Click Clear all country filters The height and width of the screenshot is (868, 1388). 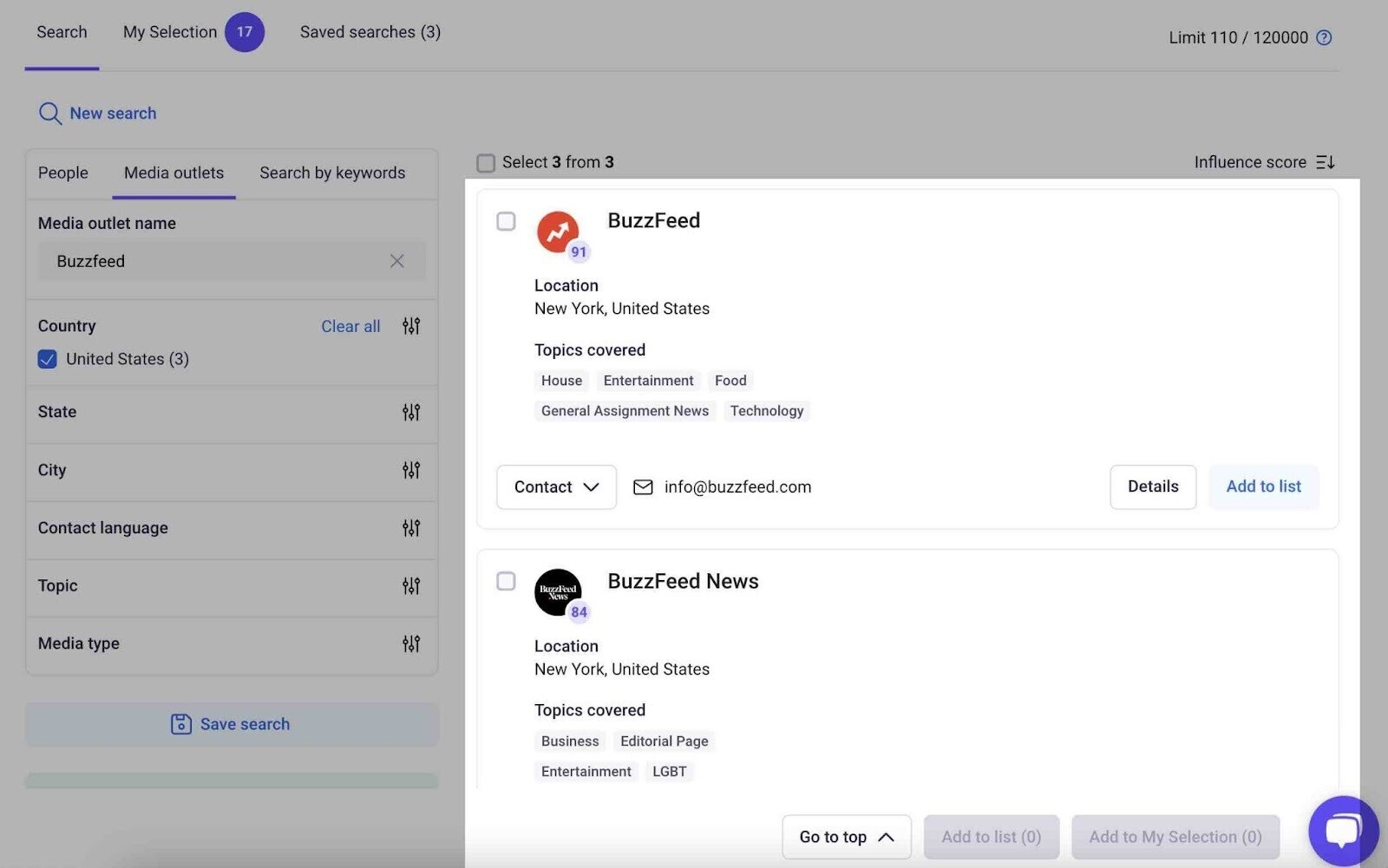tap(350, 326)
